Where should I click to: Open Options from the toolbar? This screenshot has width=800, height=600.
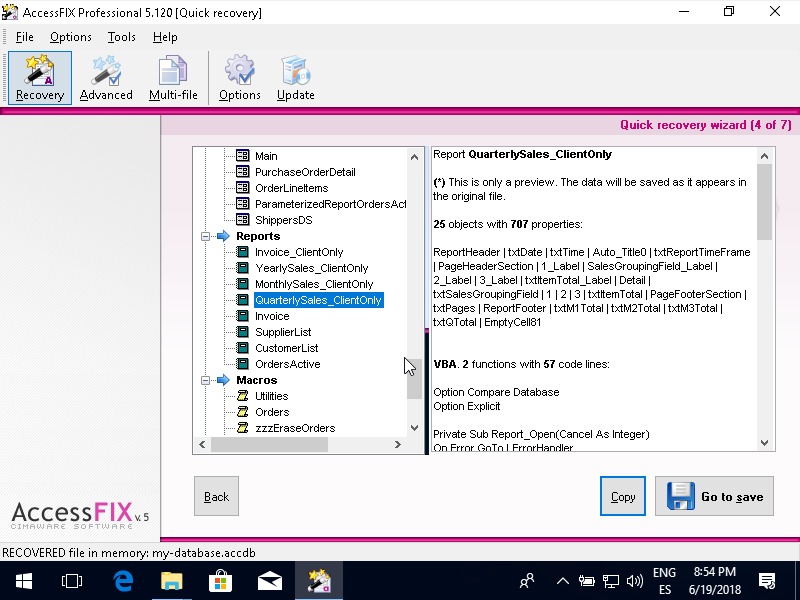click(239, 77)
